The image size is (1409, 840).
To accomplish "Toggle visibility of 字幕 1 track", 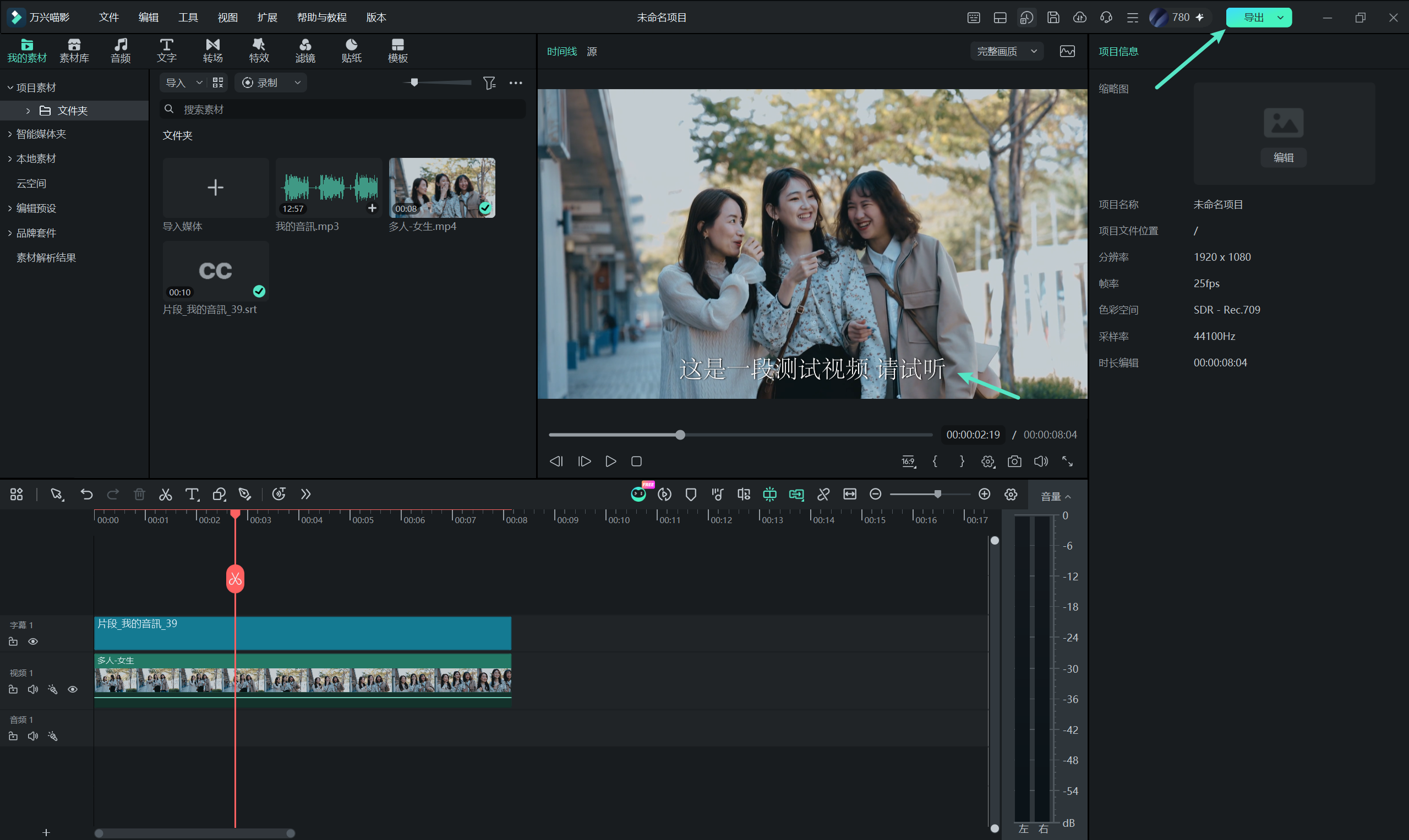I will click(x=34, y=641).
